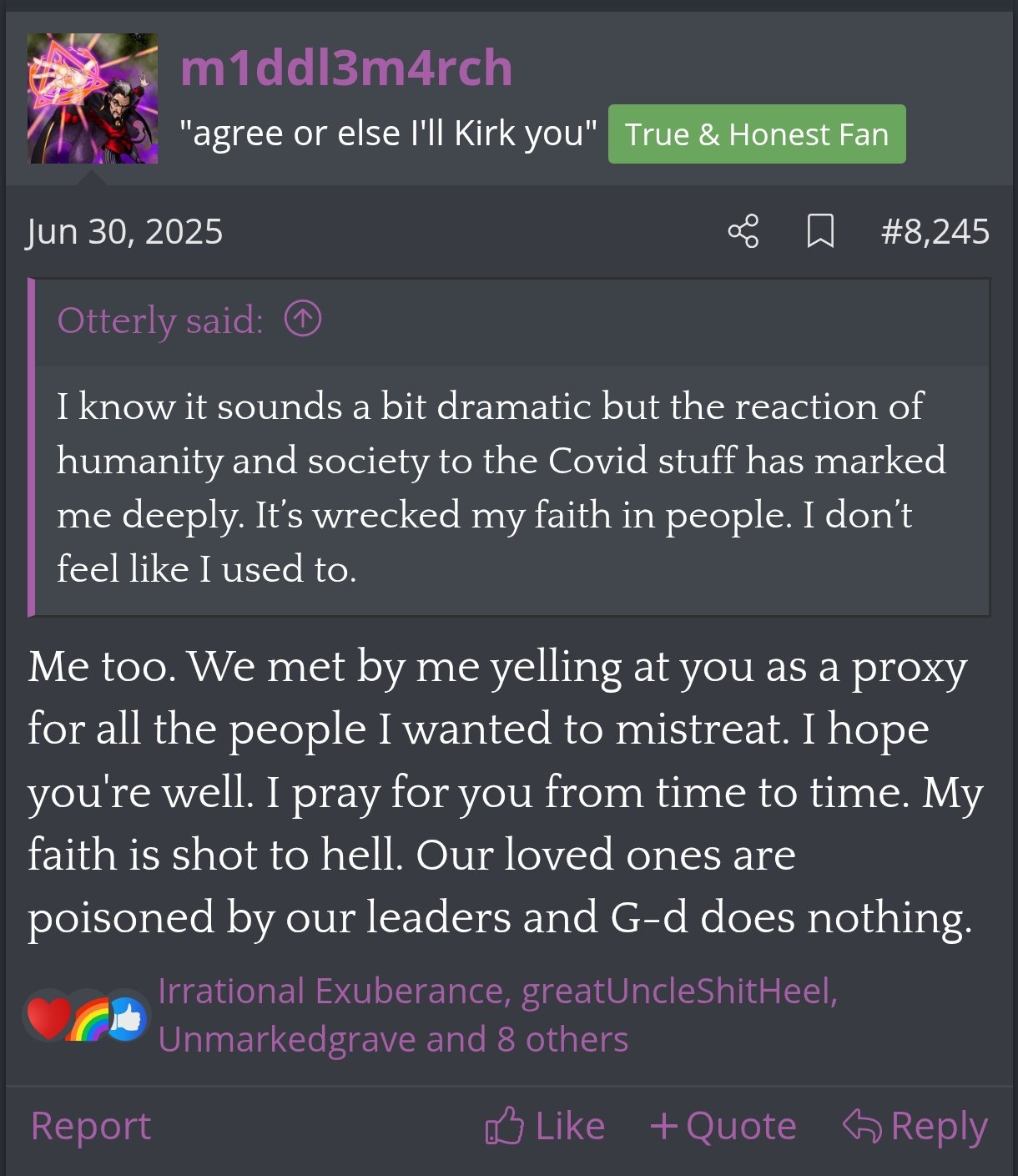Reply to this post
1018x1176 pixels.
(915, 1126)
